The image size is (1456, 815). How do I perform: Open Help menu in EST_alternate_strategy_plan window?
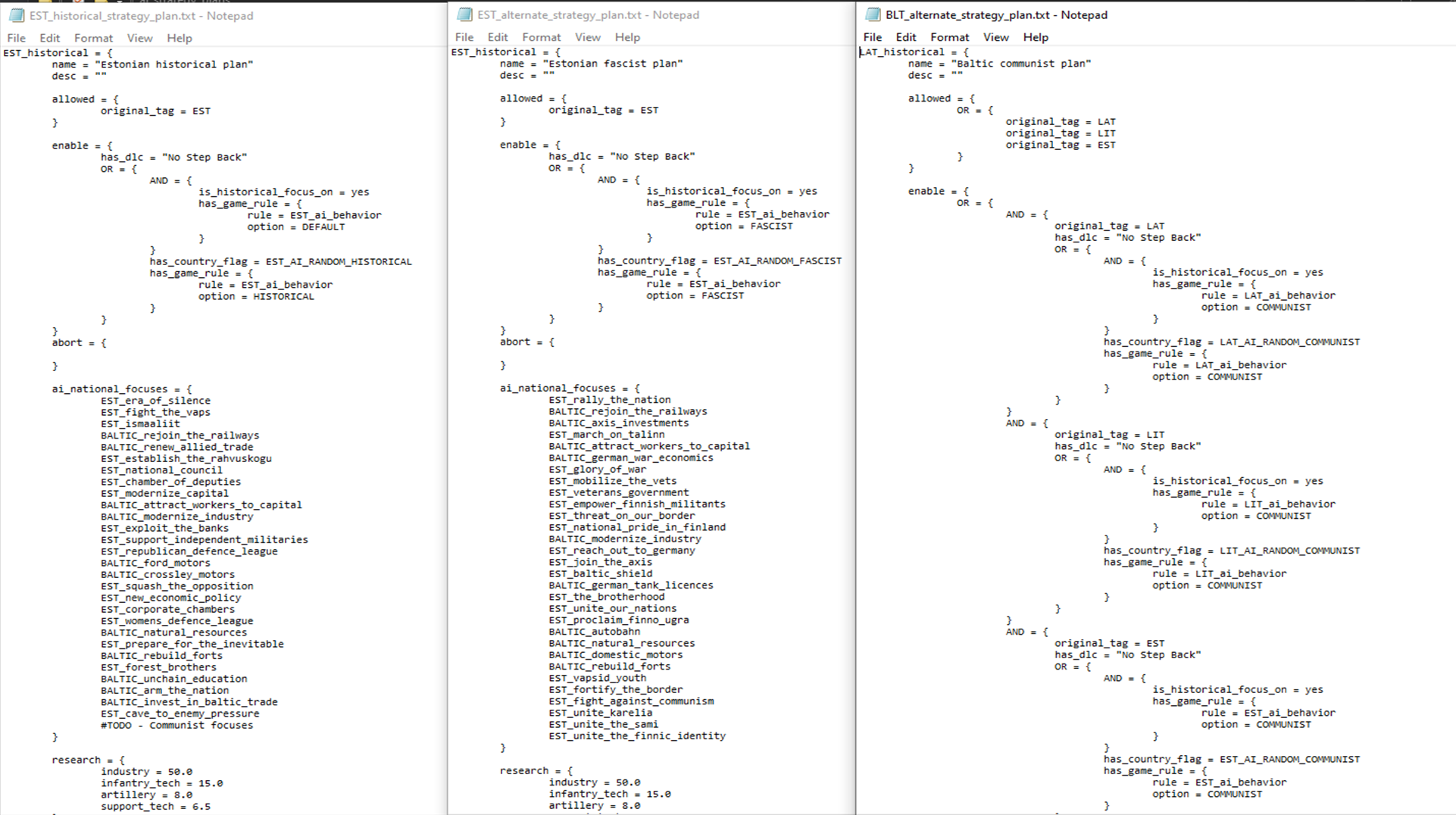pos(627,37)
